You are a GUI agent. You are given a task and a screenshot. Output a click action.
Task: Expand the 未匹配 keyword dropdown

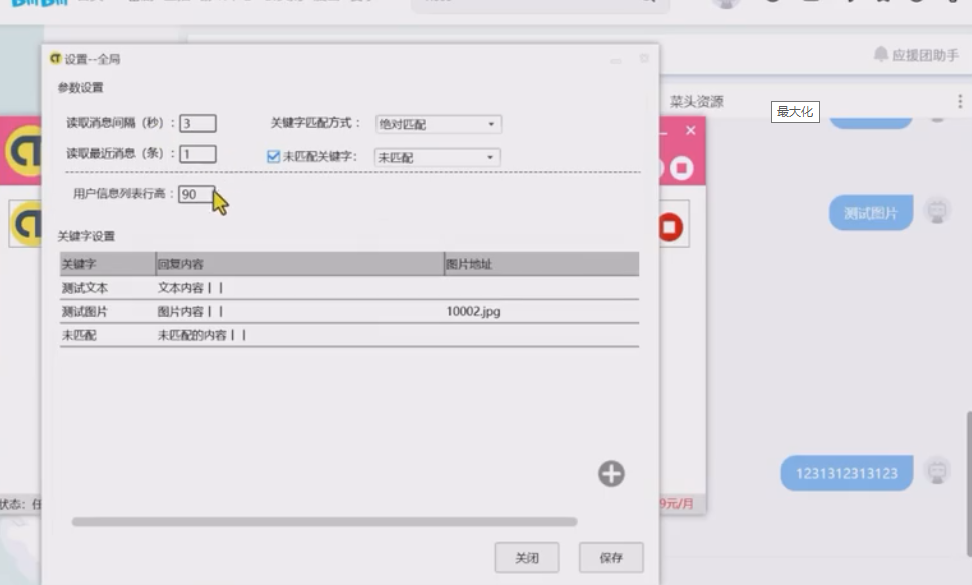[x=437, y=157]
